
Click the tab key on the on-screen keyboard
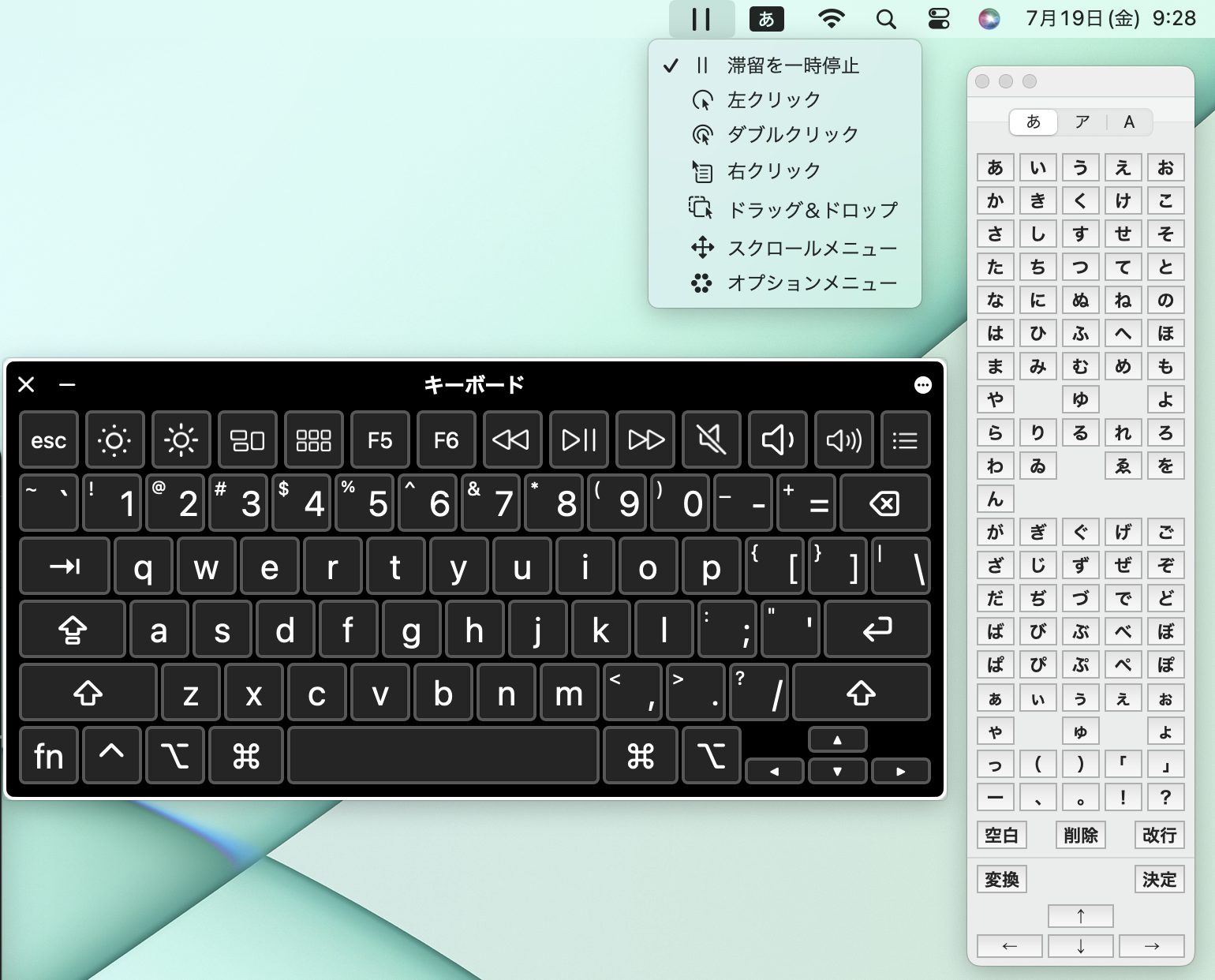(65, 566)
